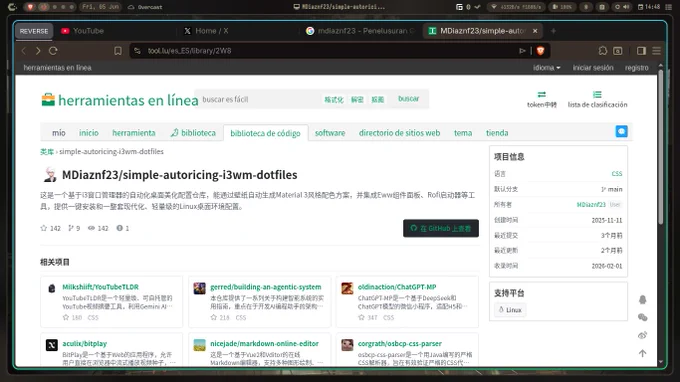Open corgrath/osbcp-css-parser project link
The height and width of the screenshot is (382, 680).
tap(400, 344)
